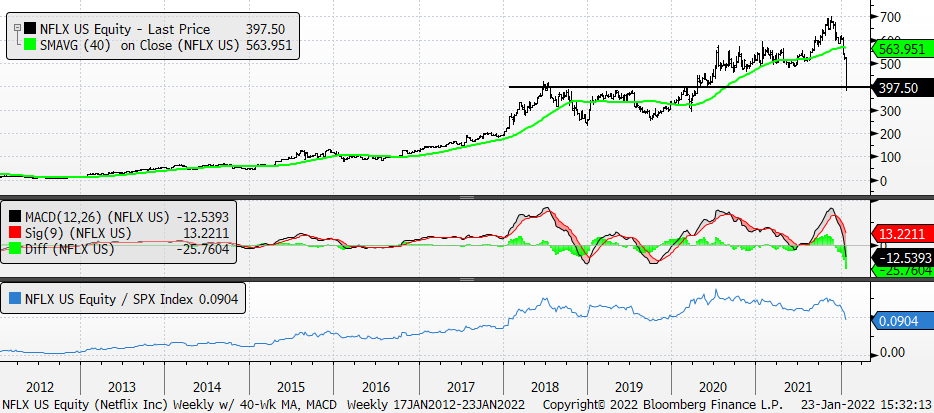The image size is (934, 413).
Task: Click the blue NFLX / SPX Index swatch
Action: coord(16,300)
